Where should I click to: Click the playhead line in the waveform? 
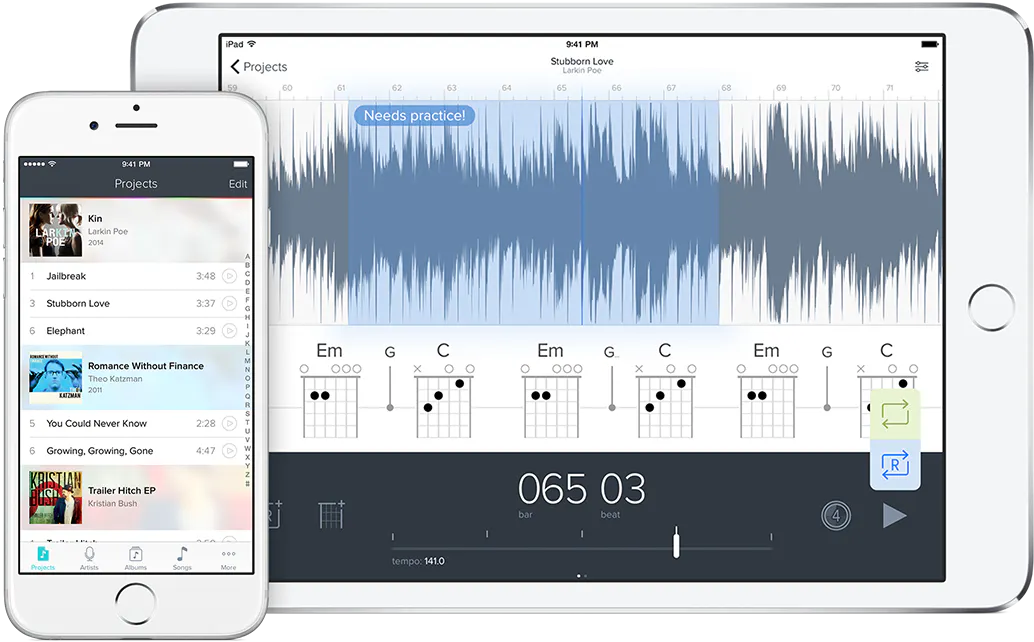(582, 211)
